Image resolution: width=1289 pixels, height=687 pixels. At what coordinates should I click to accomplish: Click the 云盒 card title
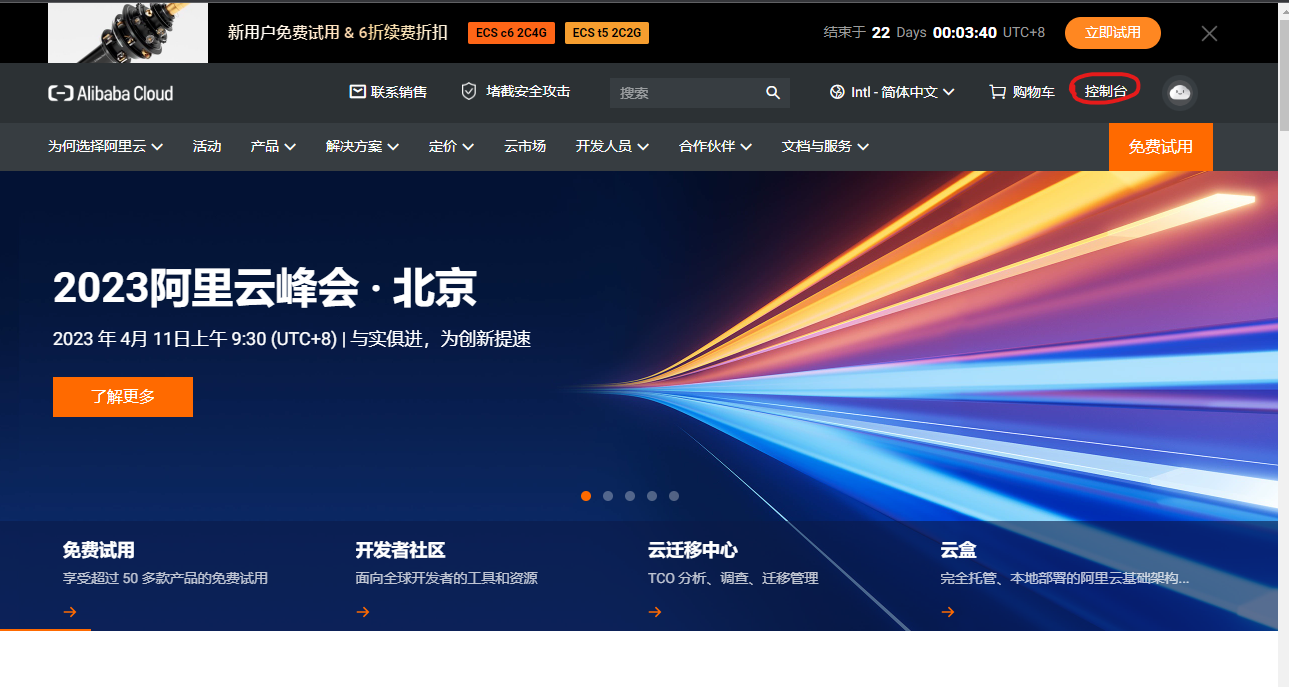958,550
